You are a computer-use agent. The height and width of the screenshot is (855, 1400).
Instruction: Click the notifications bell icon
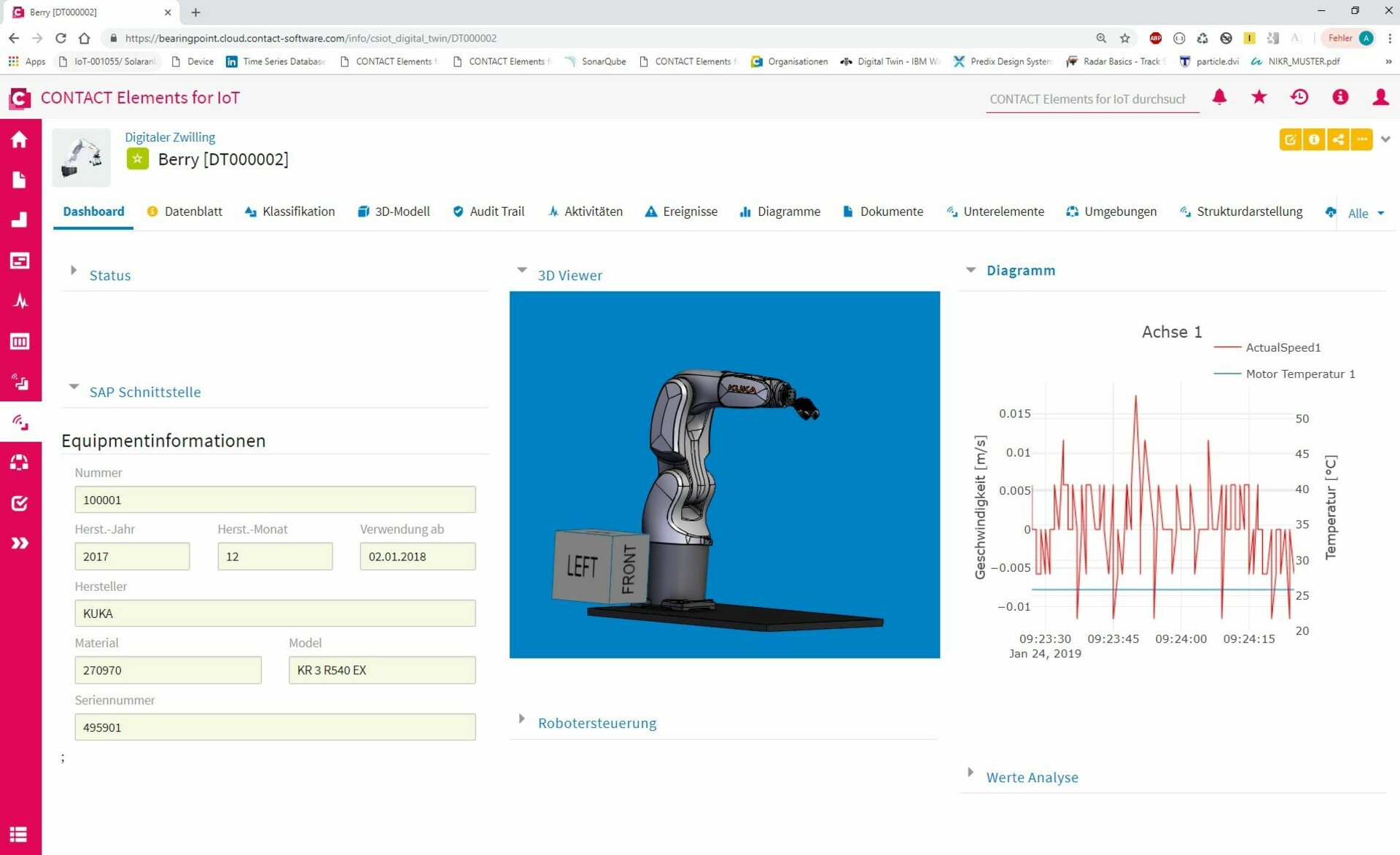point(1219,97)
